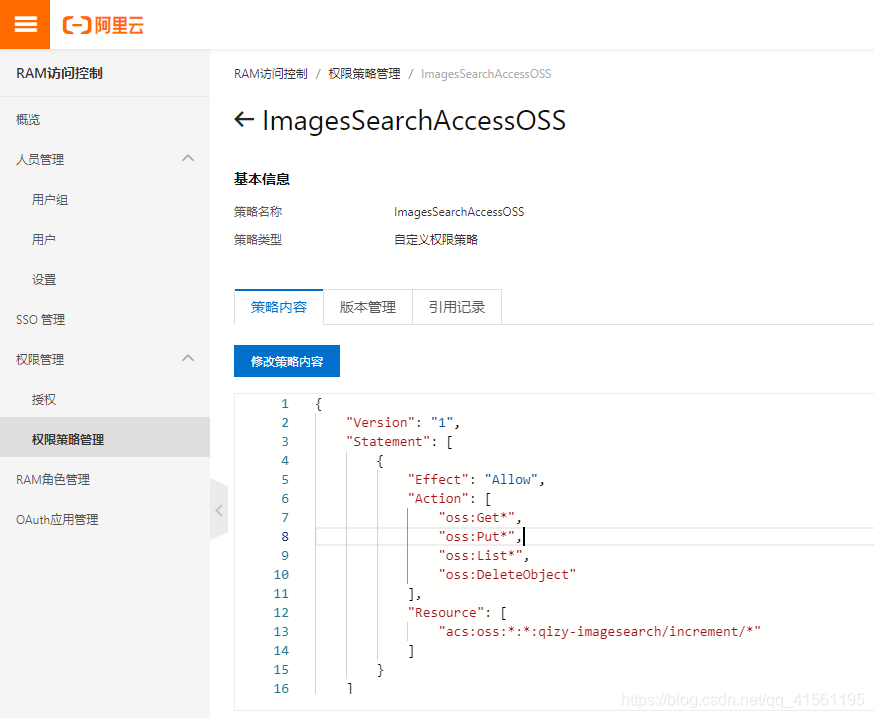Open 权限管理 in the sidebar
The width and height of the screenshot is (874, 718).
(x=40, y=360)
